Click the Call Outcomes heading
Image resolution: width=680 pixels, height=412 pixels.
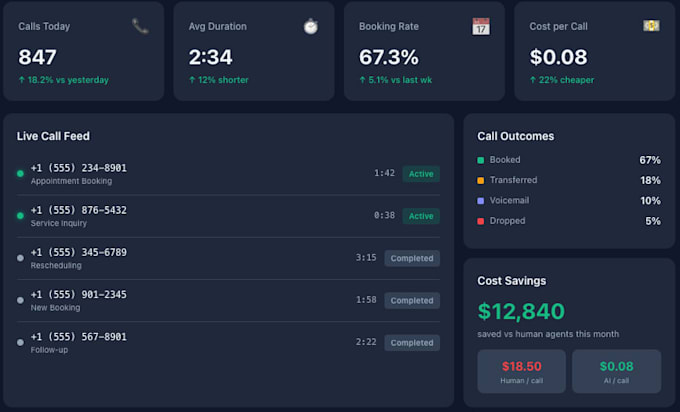[x=516, y=136]
